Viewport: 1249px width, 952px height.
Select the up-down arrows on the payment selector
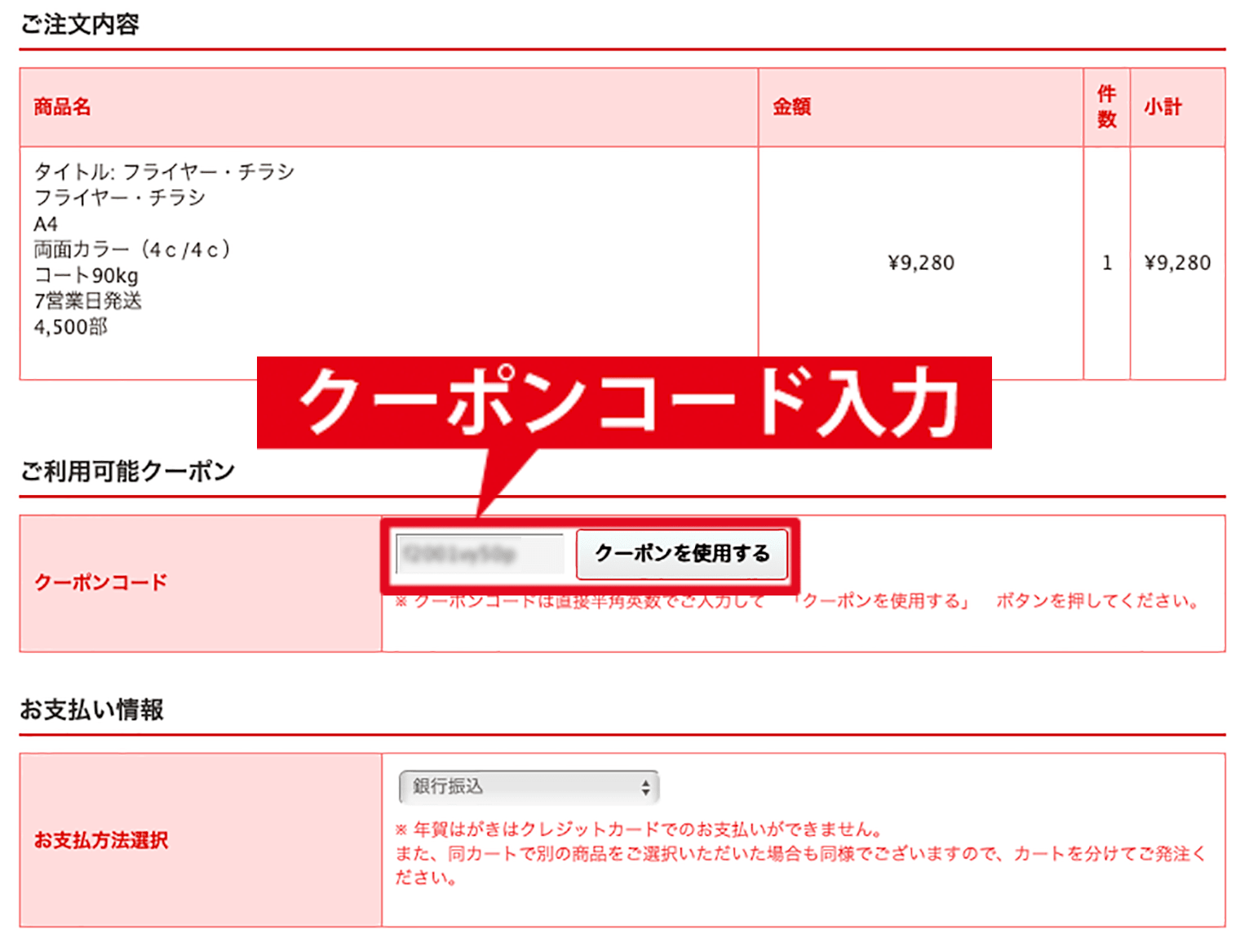coord(645,786)
